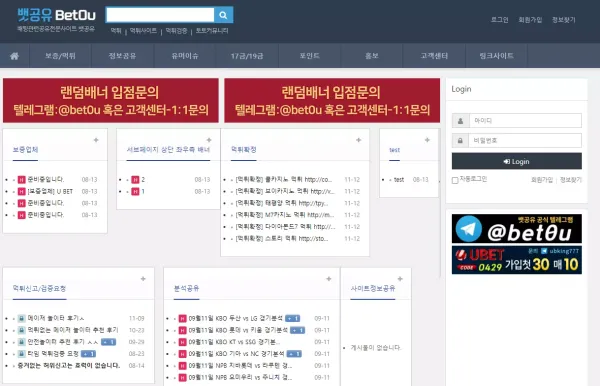The width and height of the screenshot is (600, 386).
Task: Open the 유머이슈 navigation menu
Action: 185,56
